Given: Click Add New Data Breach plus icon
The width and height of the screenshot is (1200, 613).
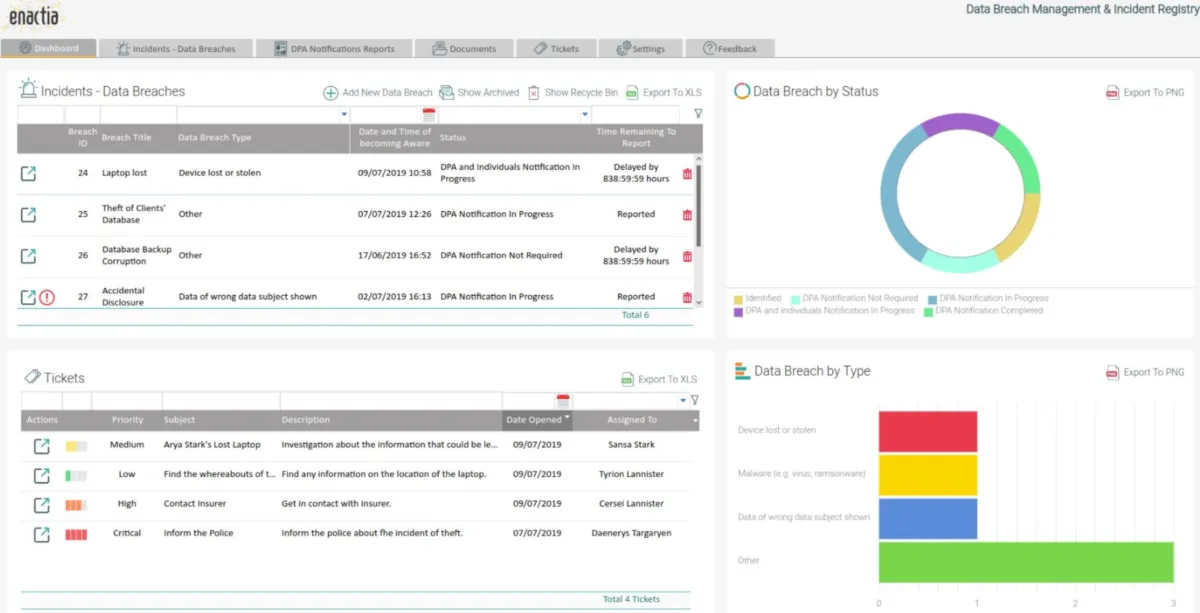Looking at the screenshot, I should point(330,93).
